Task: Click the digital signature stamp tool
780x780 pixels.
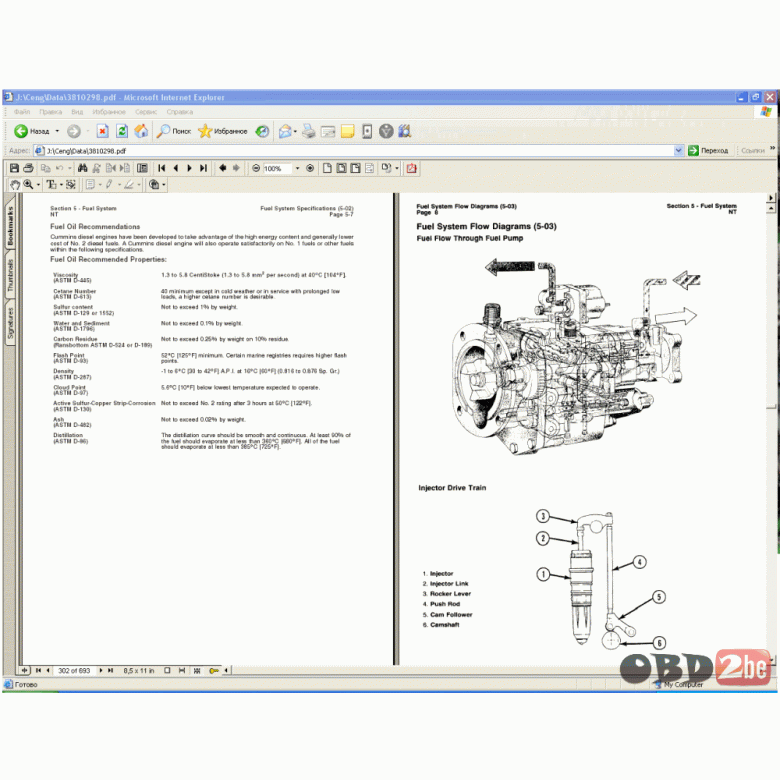Action: pyautogui.click(x=154, y=185)
